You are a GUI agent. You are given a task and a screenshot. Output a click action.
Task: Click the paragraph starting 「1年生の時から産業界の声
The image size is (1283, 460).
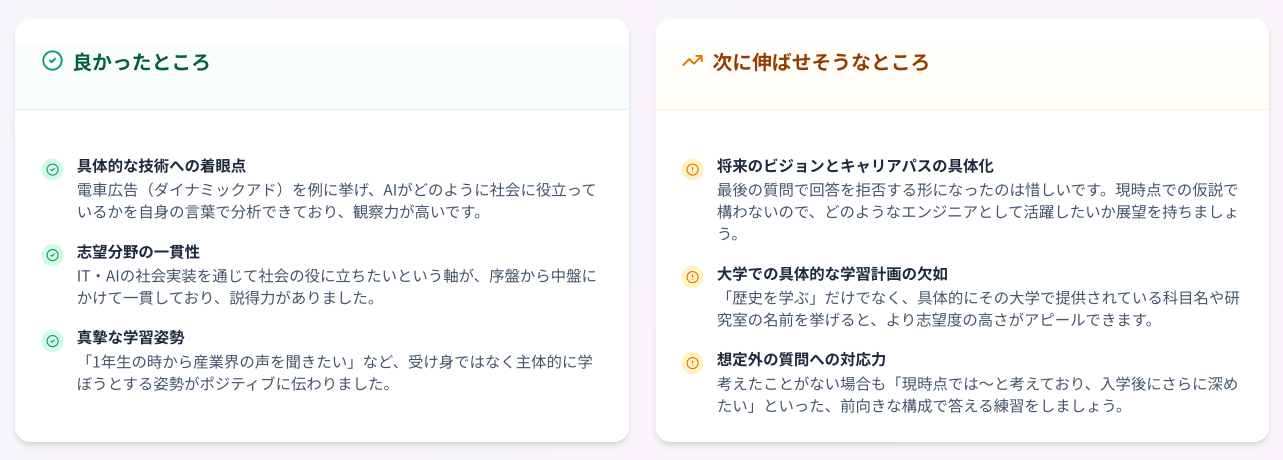[336, 372]
